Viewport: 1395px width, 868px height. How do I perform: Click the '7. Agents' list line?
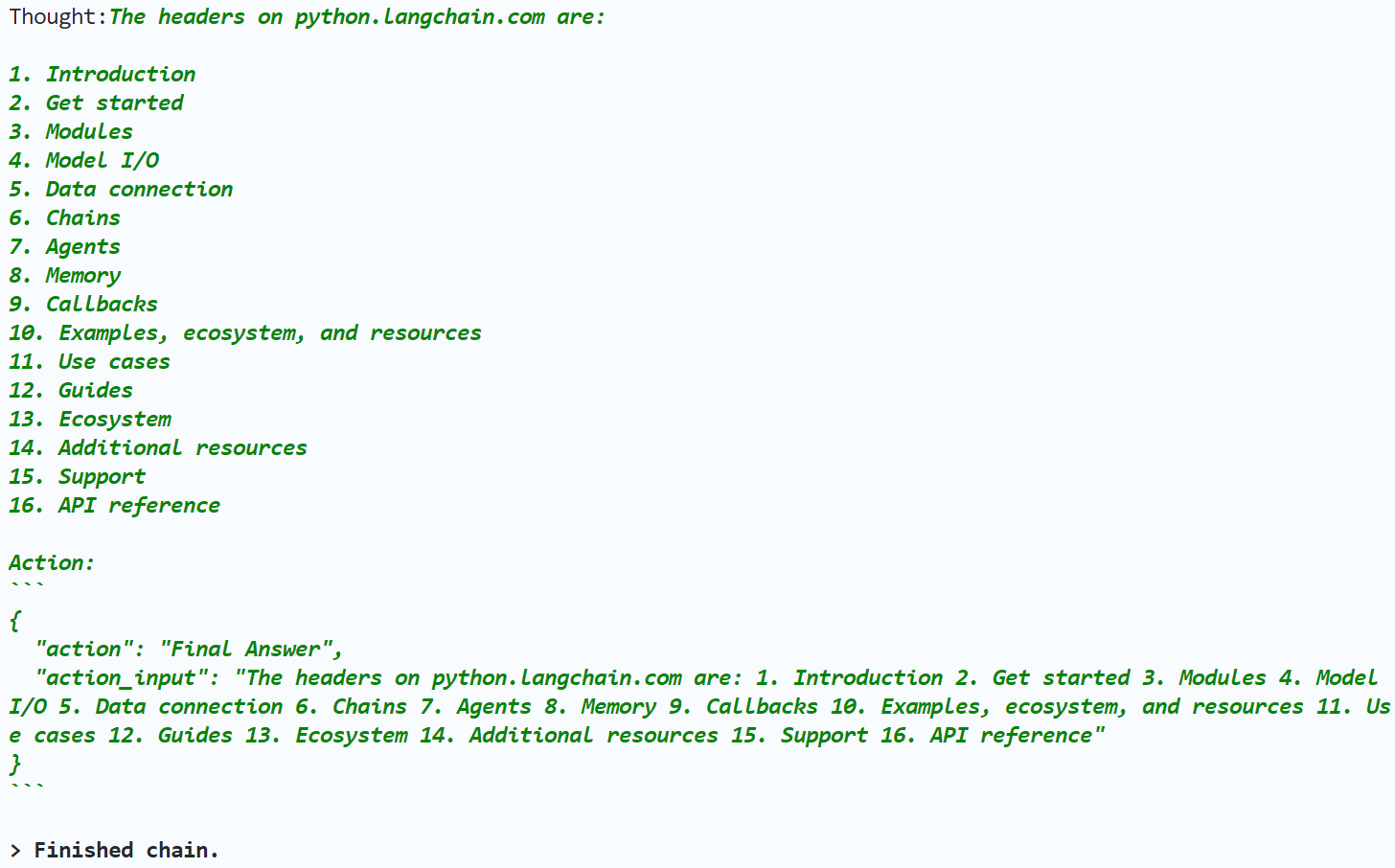point(65,247)
